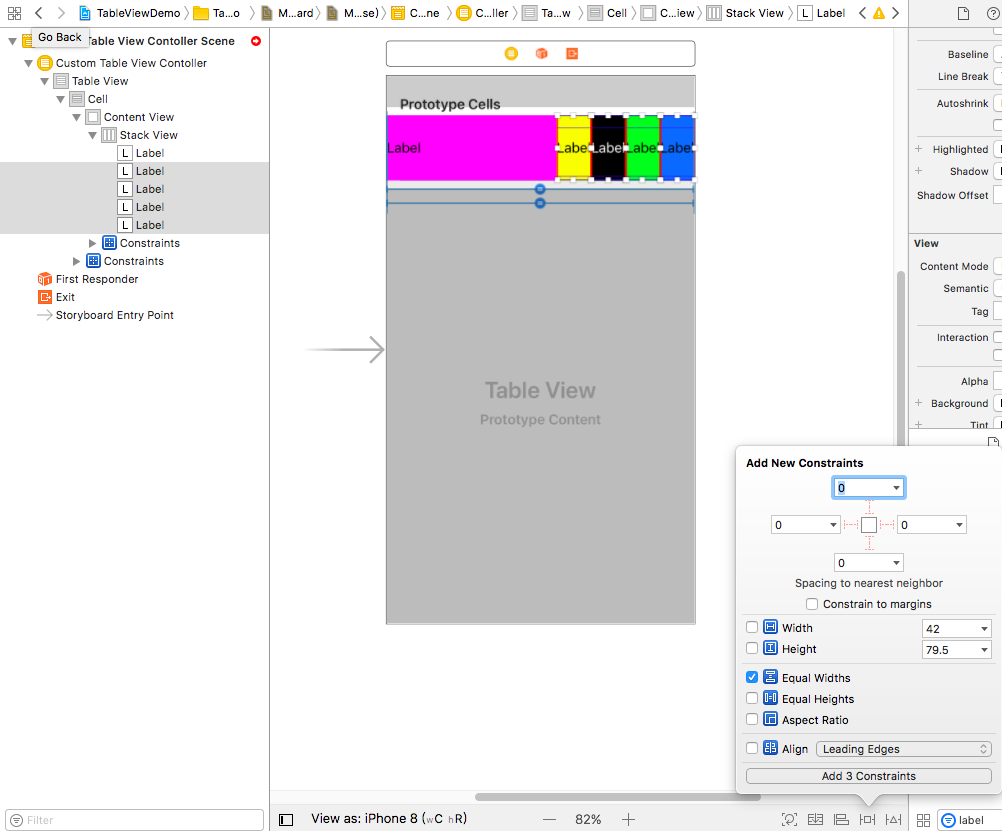This screenshot has width=1002, height=831.
Task: Select TableViewDemo in the jump bar
Action: pyautogui.click(x=130, y=13)
